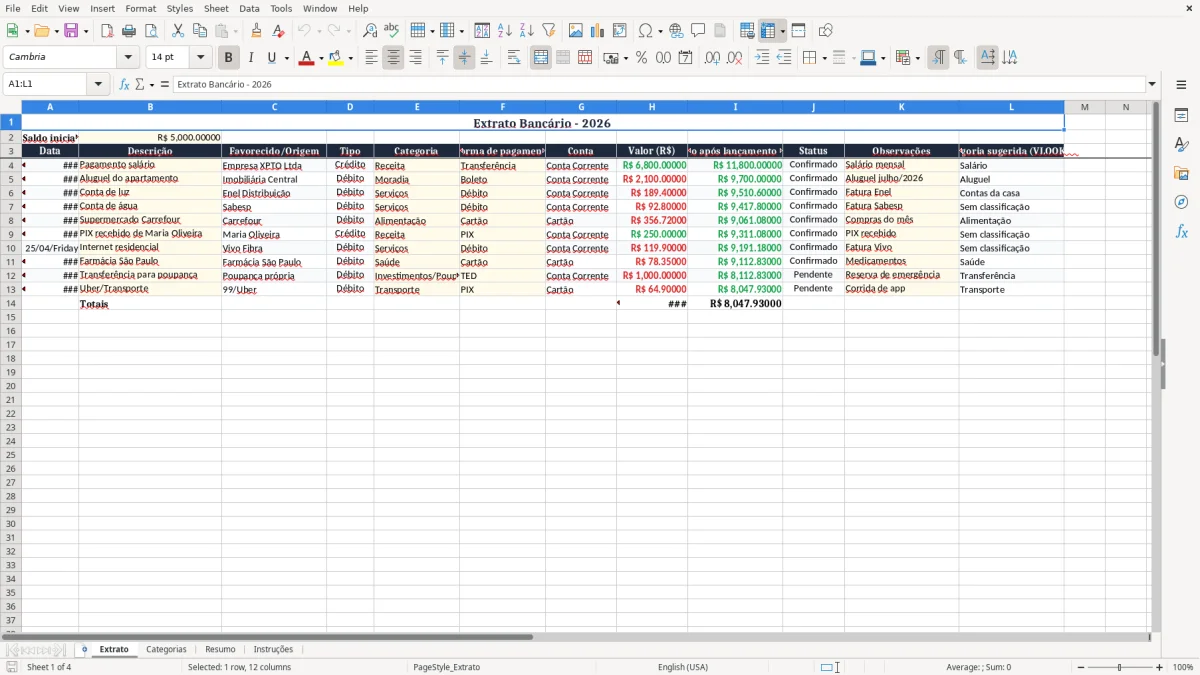Sort ascending A to Z
Screen dimensions: 1200x675
click(504, 31)
